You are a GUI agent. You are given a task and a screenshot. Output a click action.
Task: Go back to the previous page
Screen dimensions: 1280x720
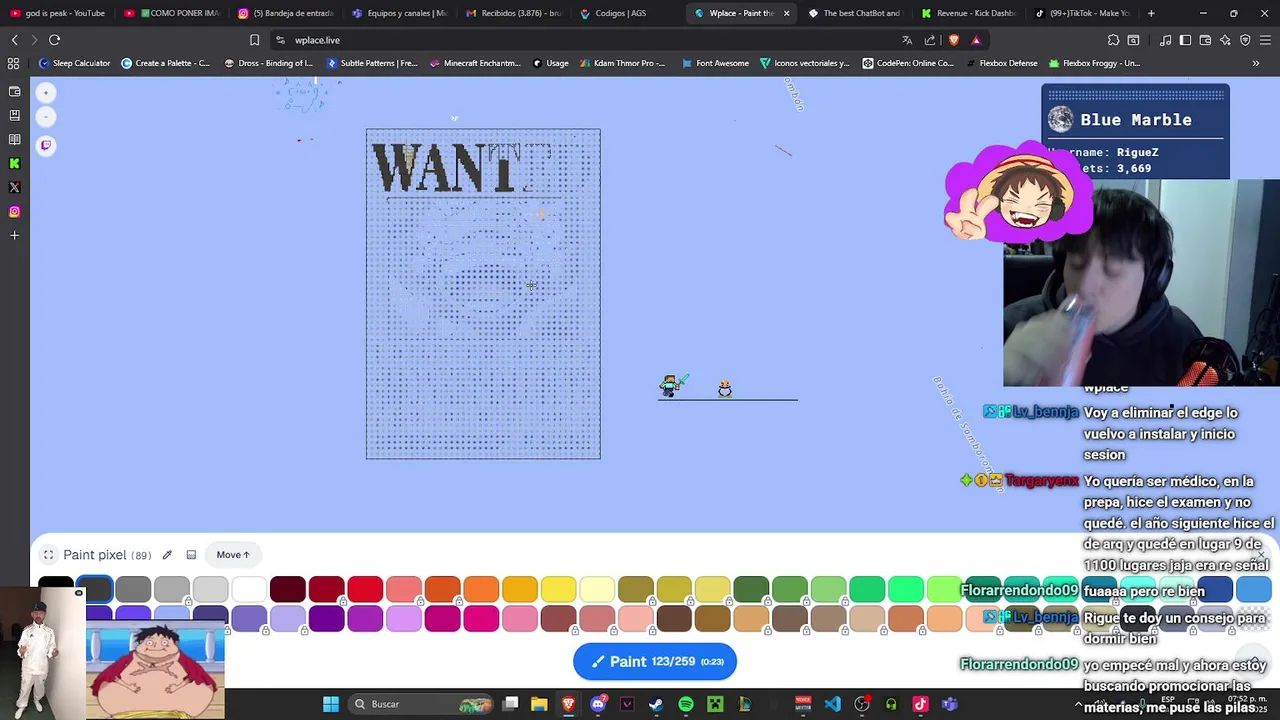coord(14,40)
